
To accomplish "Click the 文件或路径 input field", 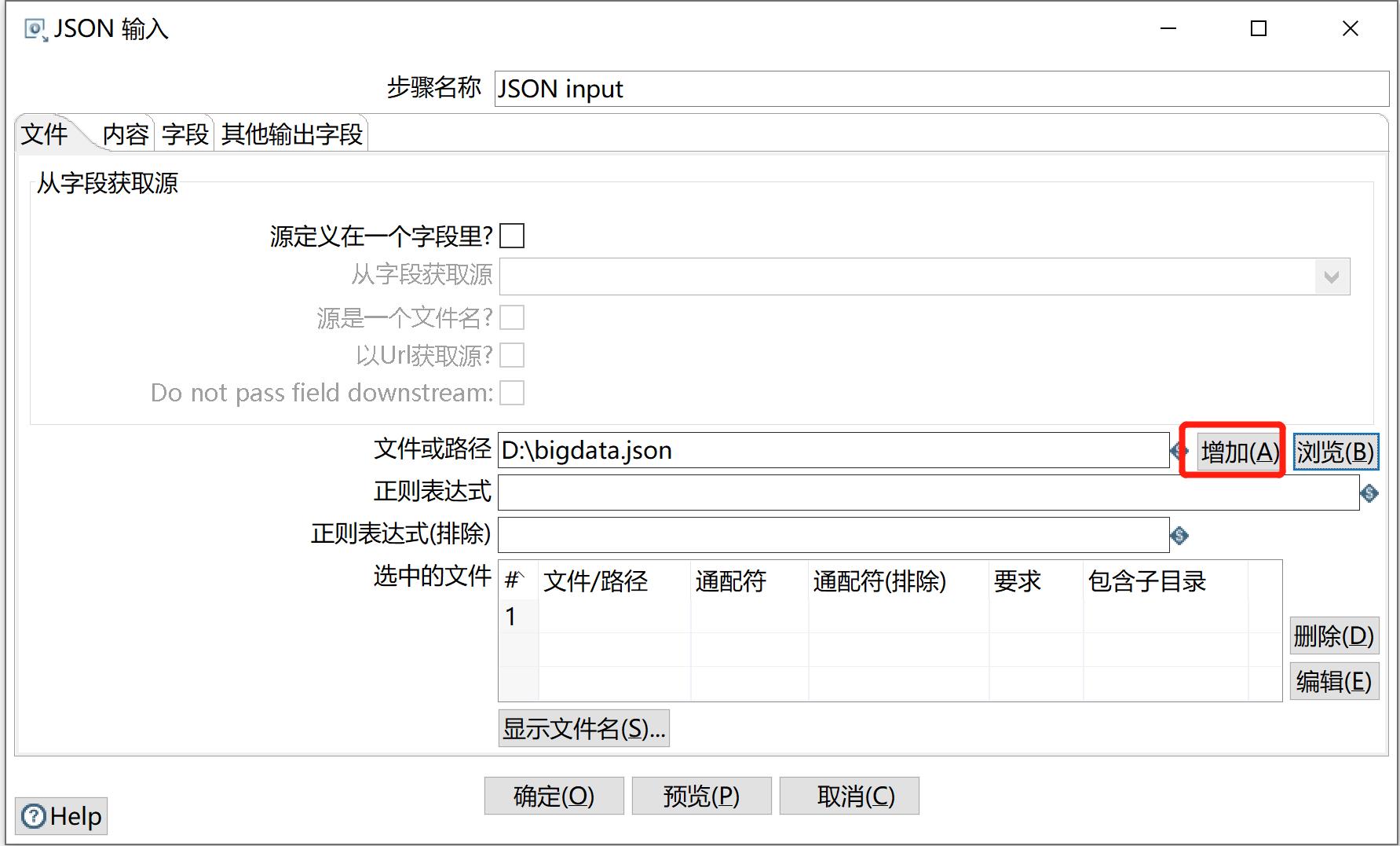I will [x=834, y=450].
